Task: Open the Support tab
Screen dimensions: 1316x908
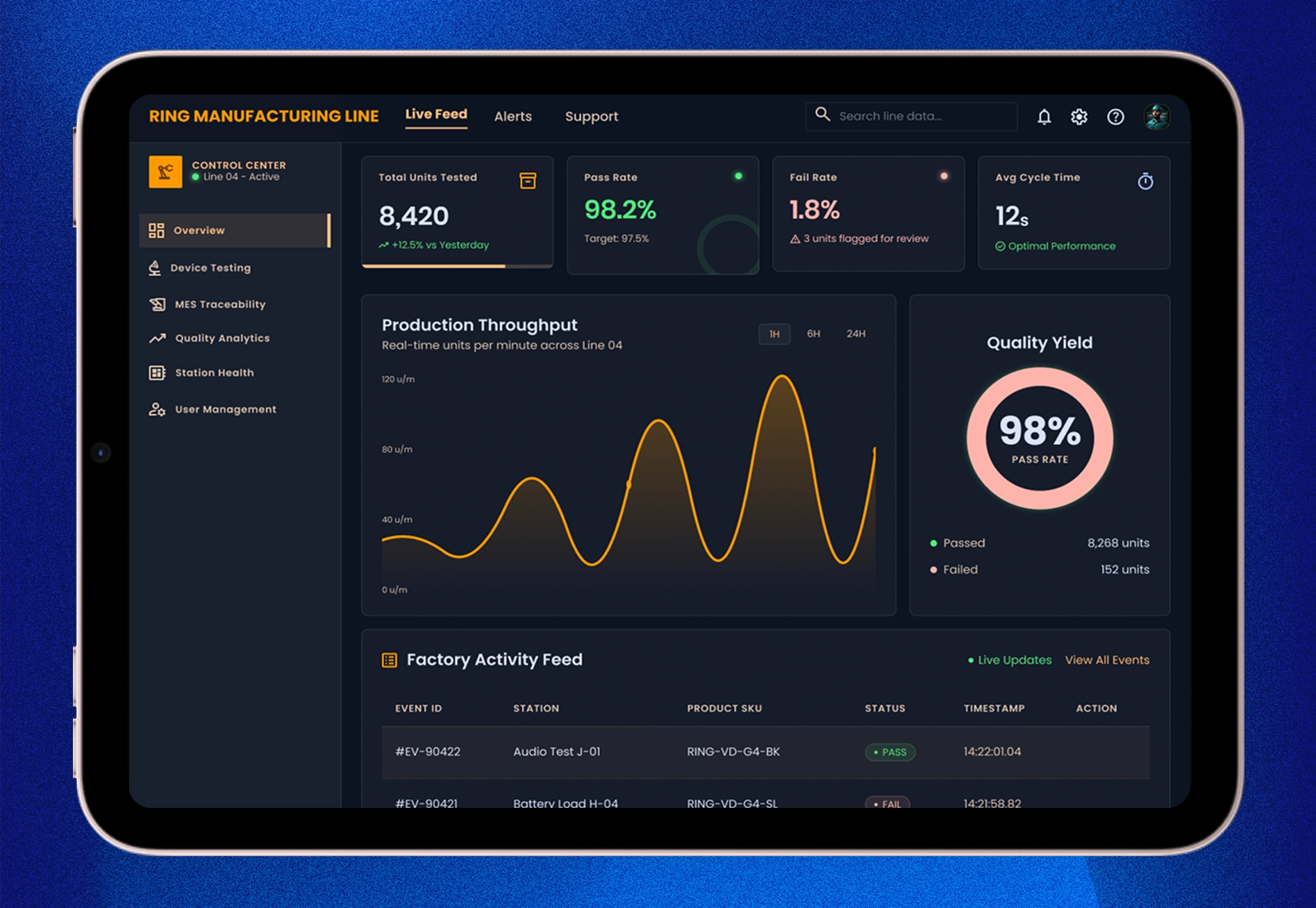Action: [592, 117]
